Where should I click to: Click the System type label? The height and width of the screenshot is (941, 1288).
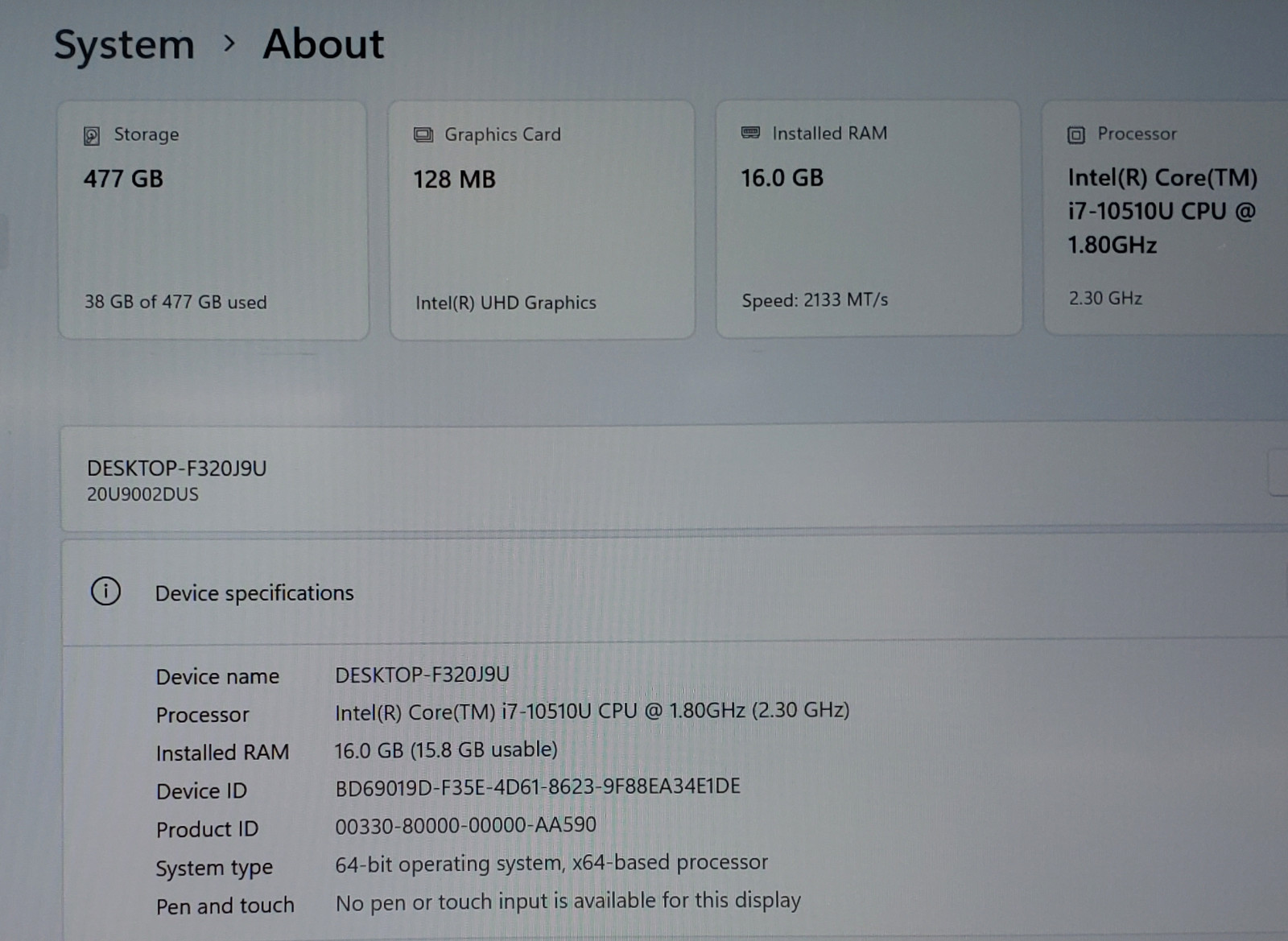point(214,868)
